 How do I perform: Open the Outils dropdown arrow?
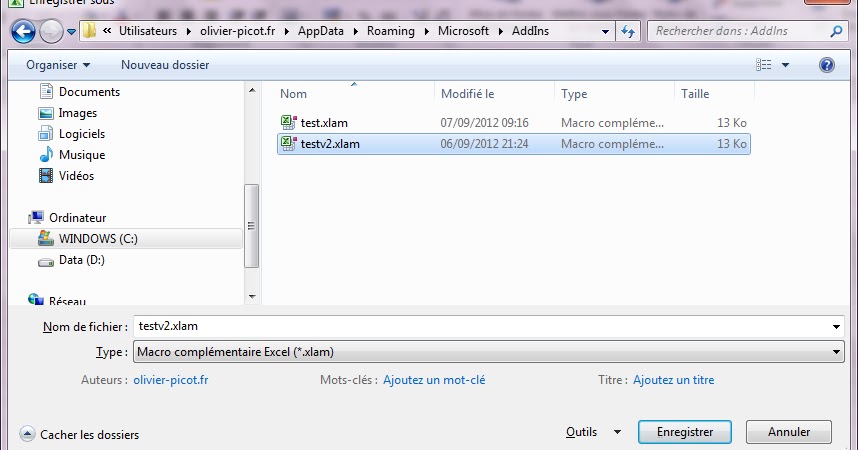point(617,432)
